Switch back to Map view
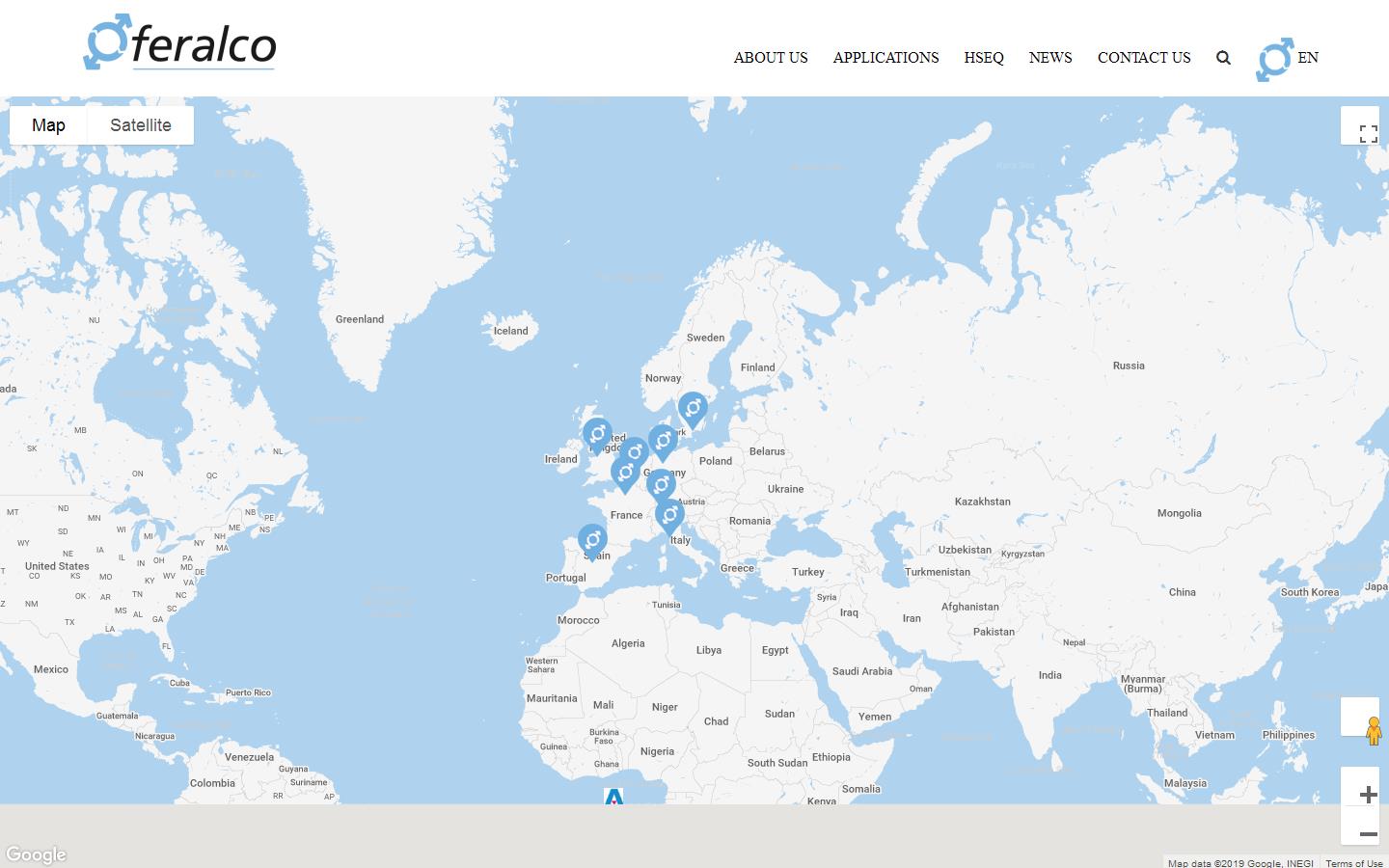 click(49, 124)
